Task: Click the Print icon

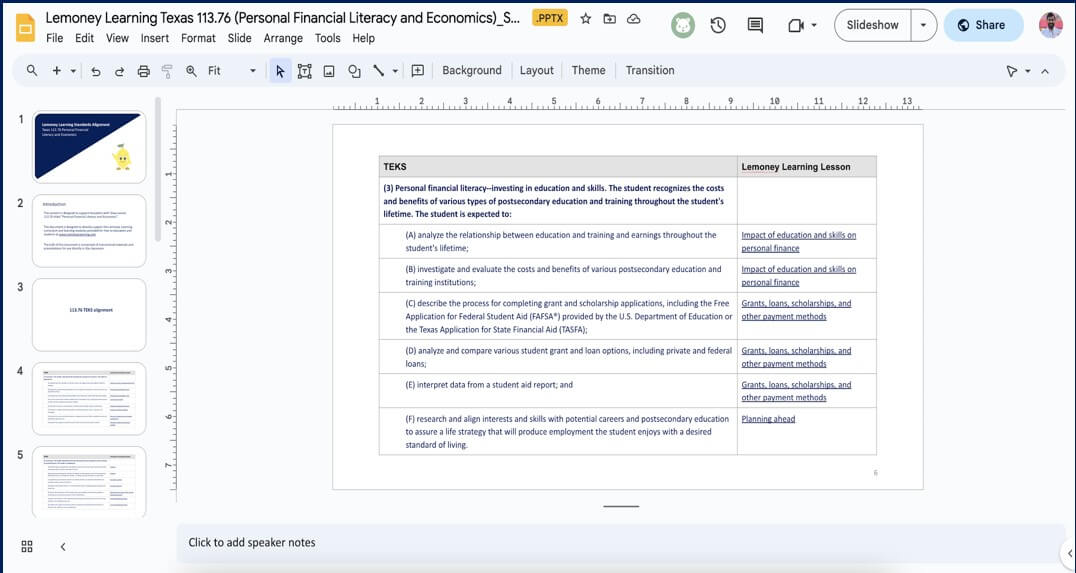Action: click(143, 71)
